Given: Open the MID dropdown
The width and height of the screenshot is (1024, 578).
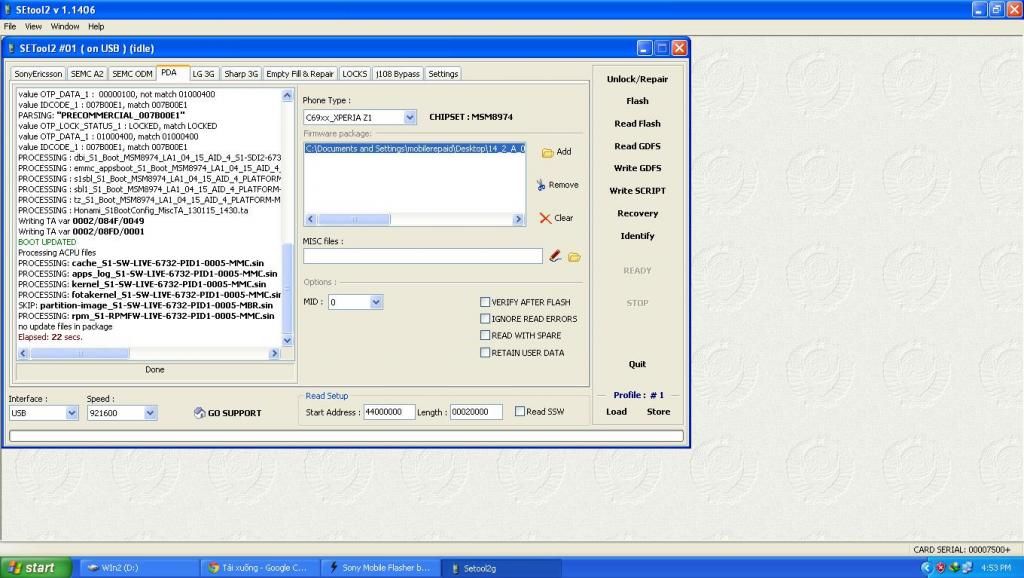Looking at the screenshot, I should coord(376,302).
